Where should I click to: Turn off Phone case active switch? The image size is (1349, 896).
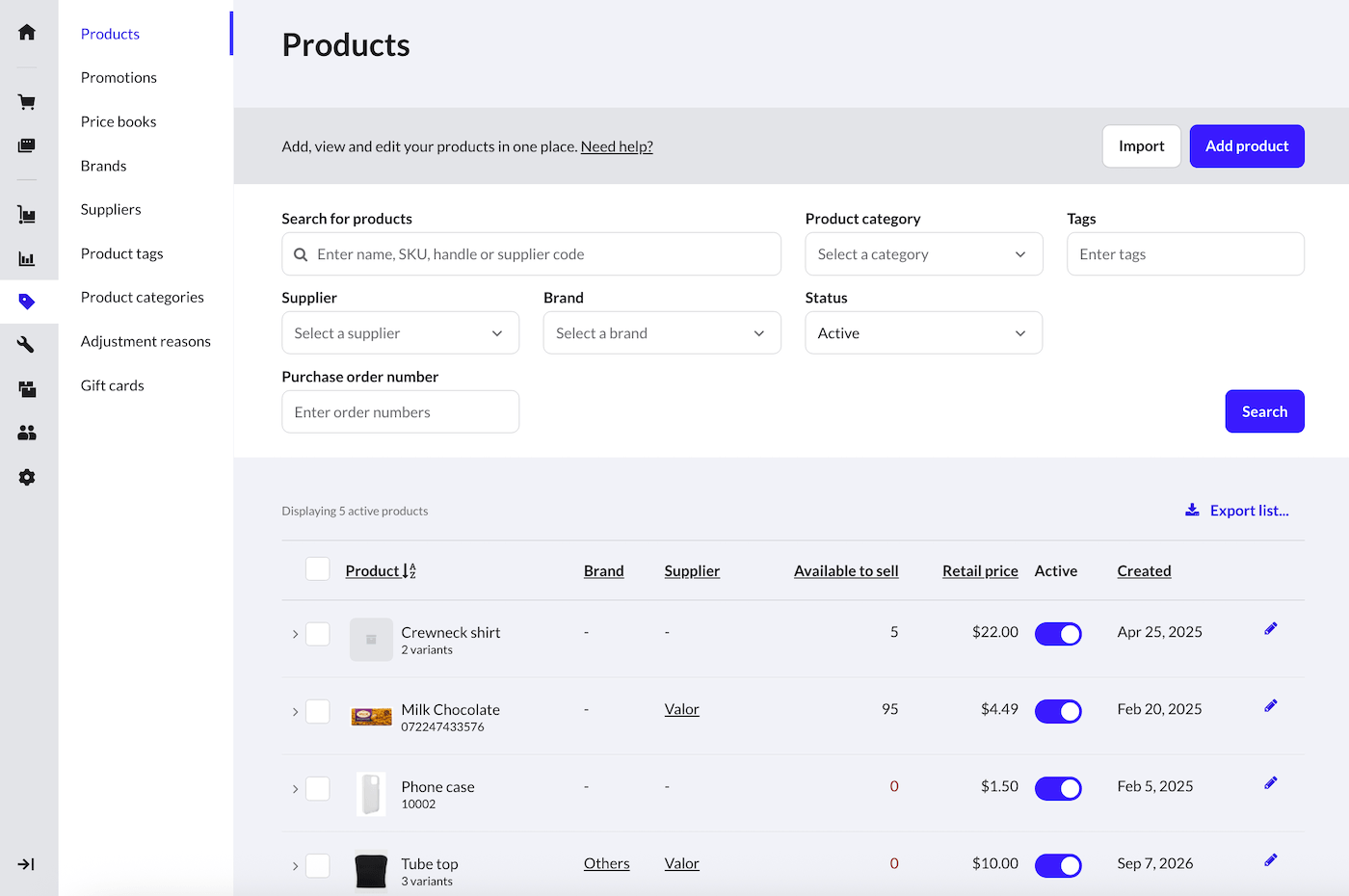(x=1058, y=788)
